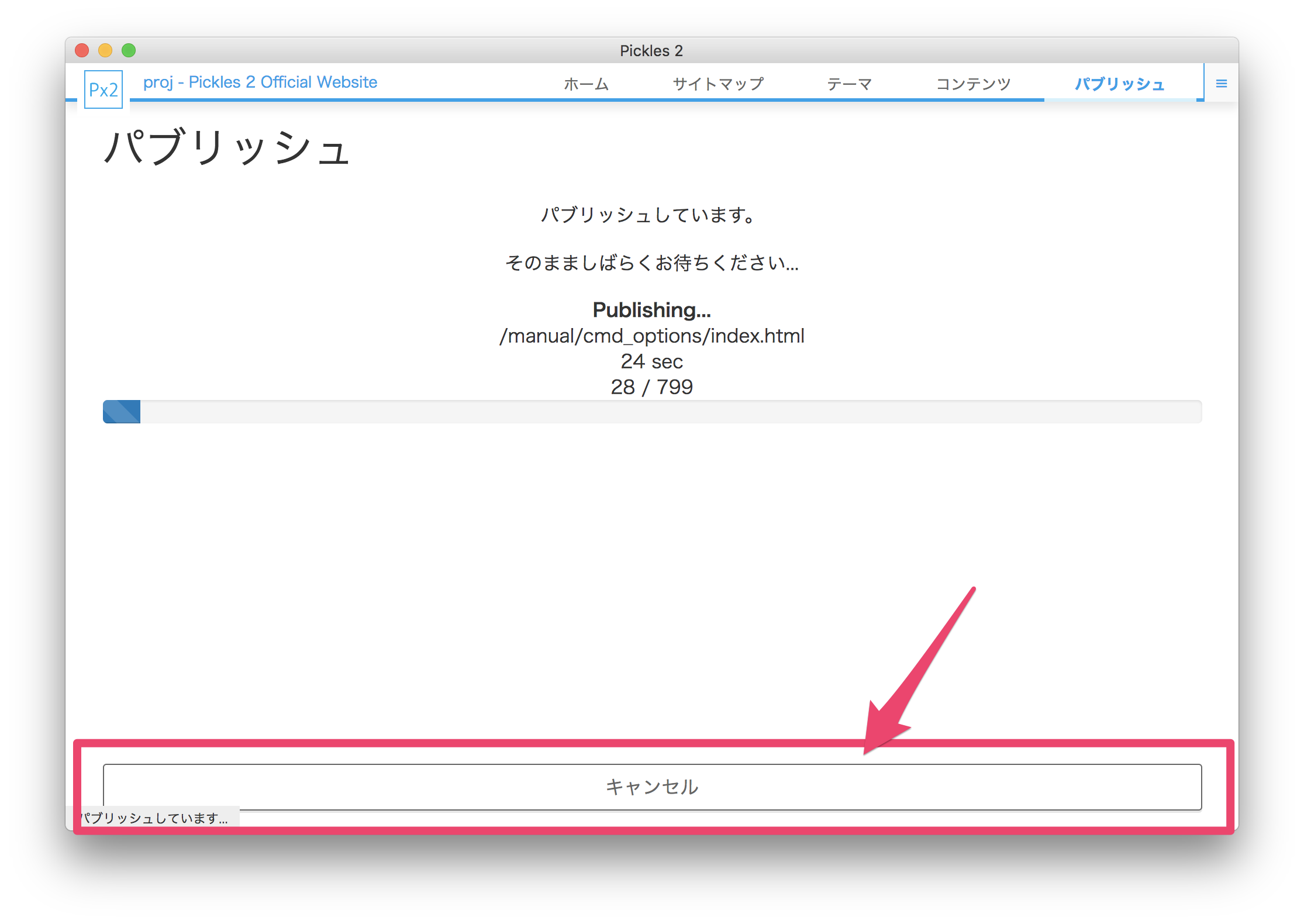Click the active パブリッシュ tab
Viewport: 1304px width, 924px height.
[x=1119, y=84]
